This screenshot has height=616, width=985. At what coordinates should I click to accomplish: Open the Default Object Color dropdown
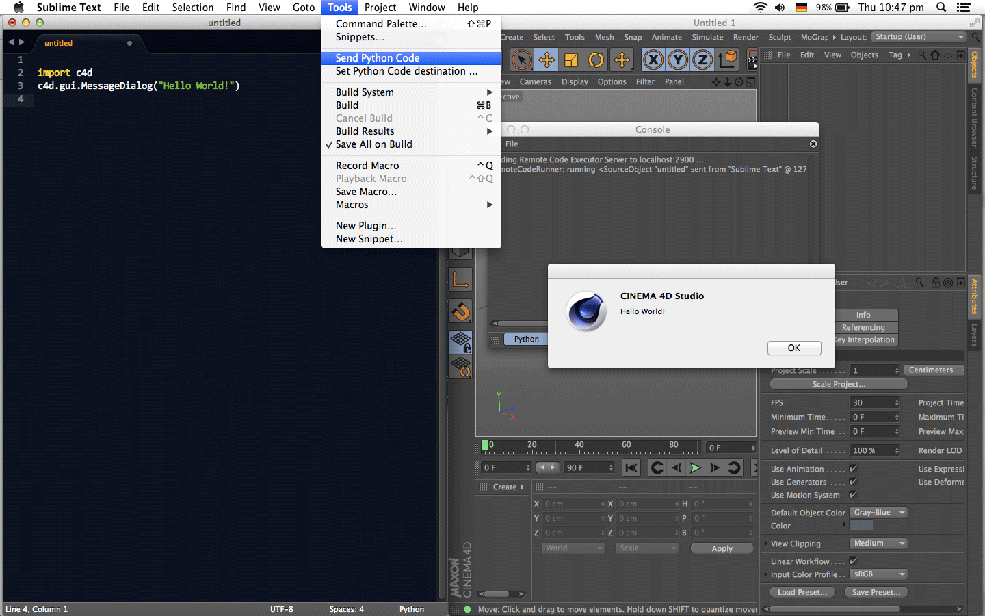(x=878, y=512)
